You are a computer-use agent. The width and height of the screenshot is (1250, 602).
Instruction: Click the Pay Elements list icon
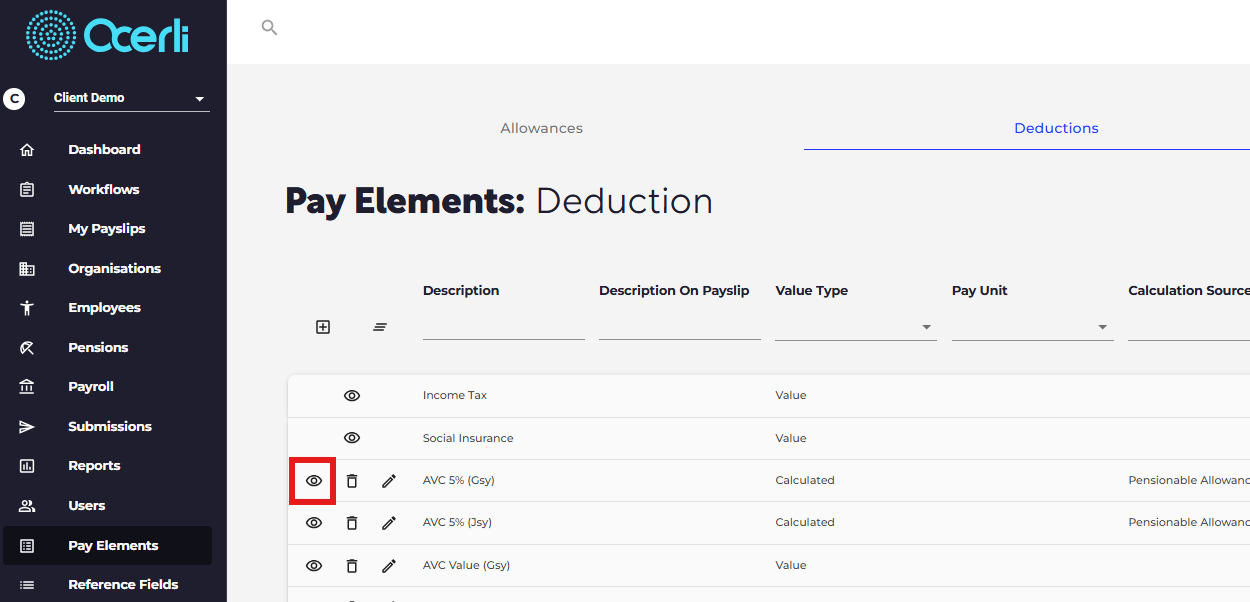tap(27, 546)
